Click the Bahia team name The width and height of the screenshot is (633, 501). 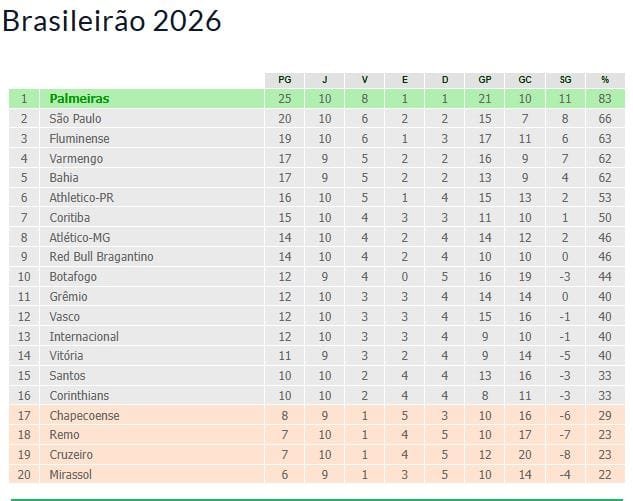64,178
